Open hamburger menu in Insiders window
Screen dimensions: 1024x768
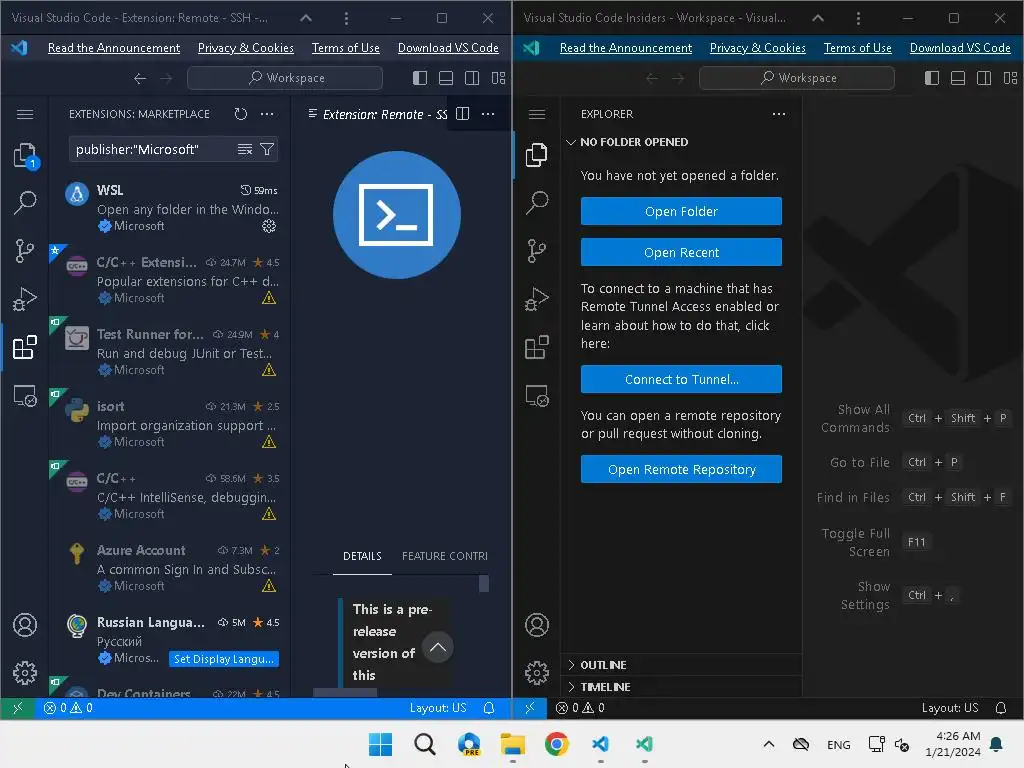tap(537, 114)
